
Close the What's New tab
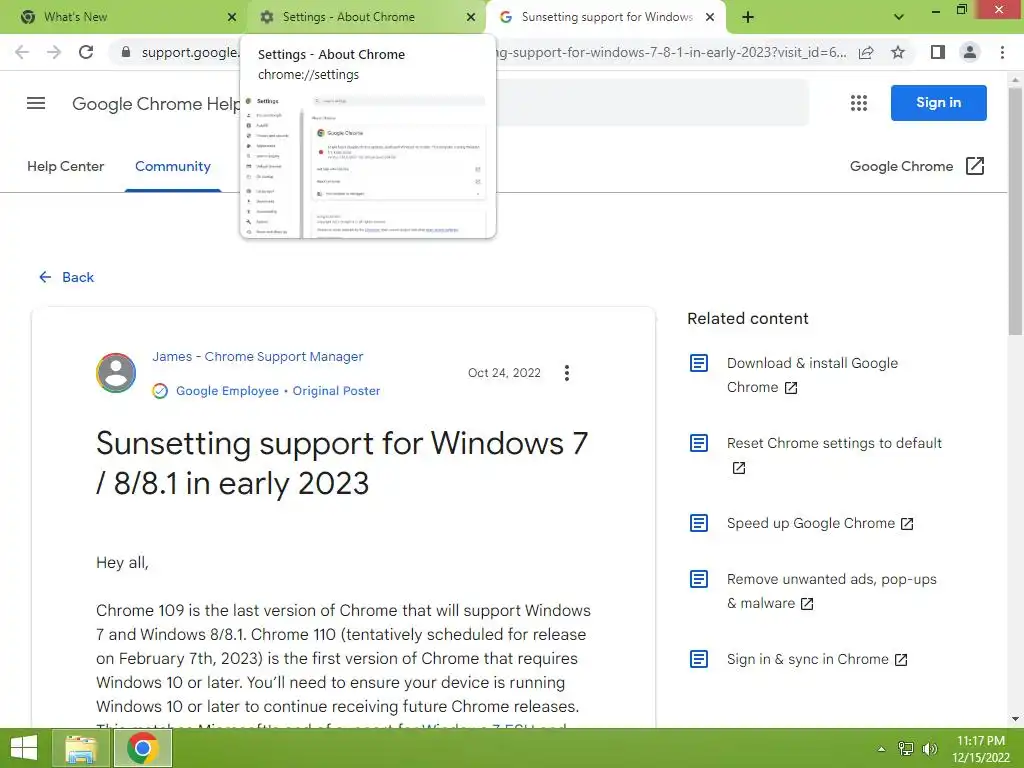click(x=232, y=17)
